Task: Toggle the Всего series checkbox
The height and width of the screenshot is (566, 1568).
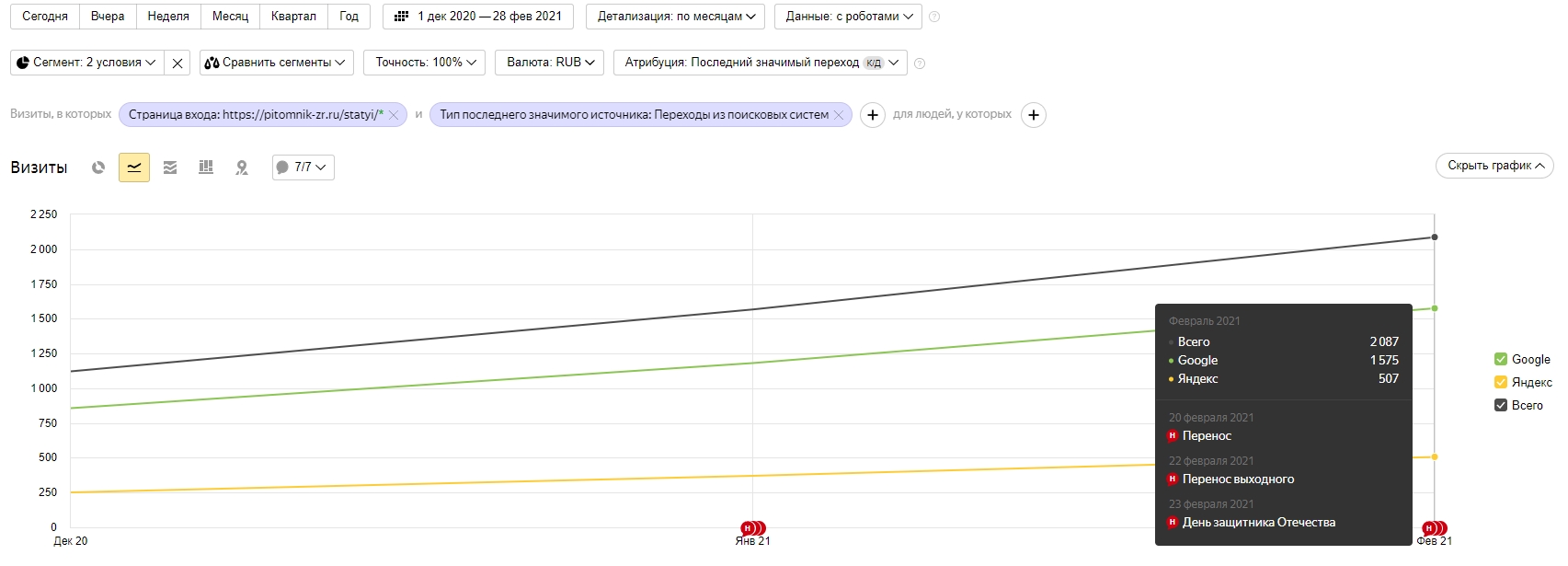Action: tap(1501, 405)
